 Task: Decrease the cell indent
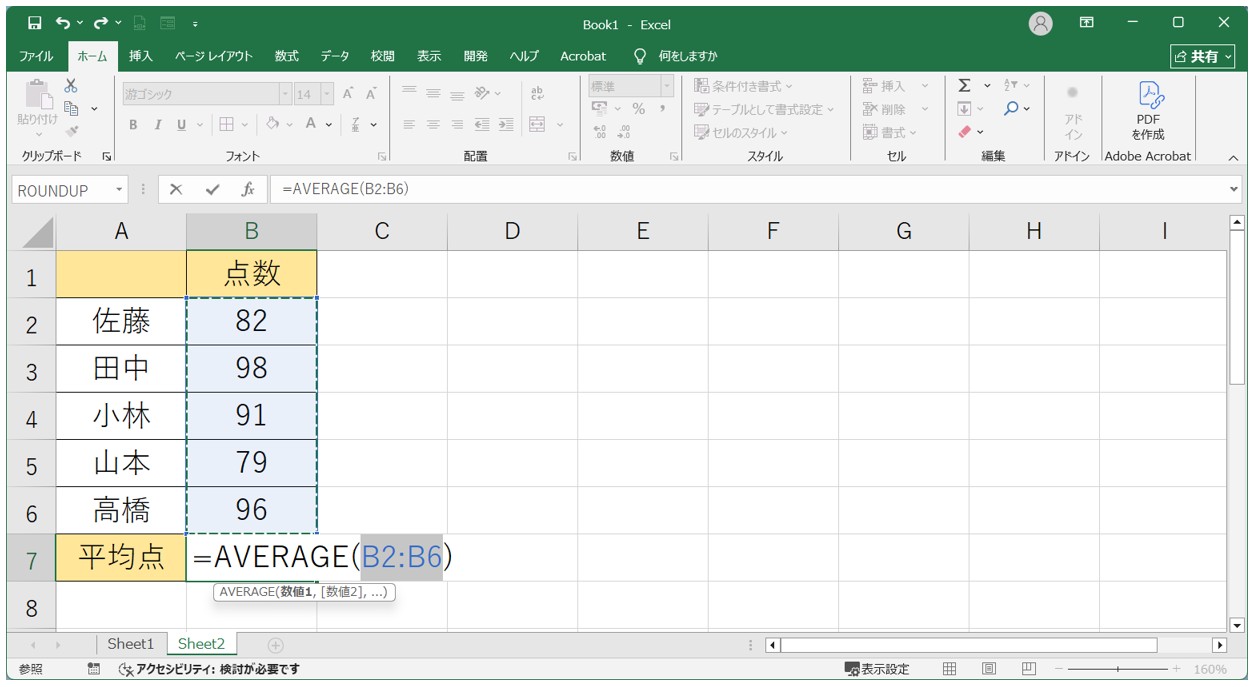[x=483, y=124]
